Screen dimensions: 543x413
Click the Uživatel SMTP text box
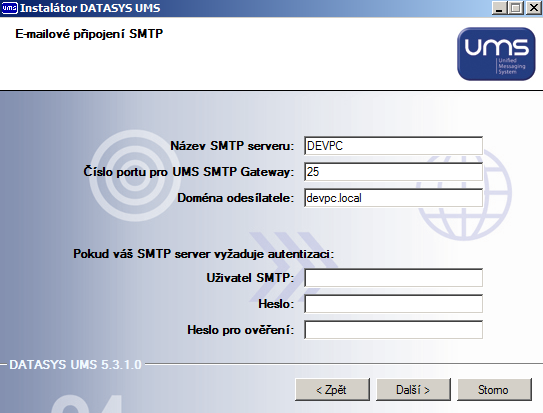393,278
